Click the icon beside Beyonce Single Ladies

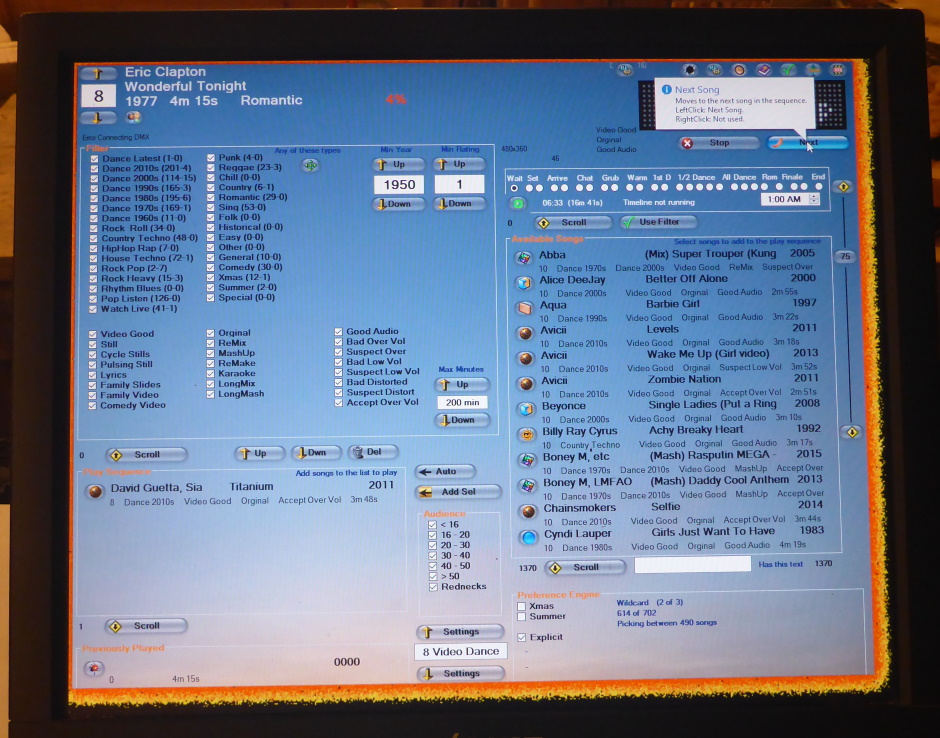coord(526,409)
